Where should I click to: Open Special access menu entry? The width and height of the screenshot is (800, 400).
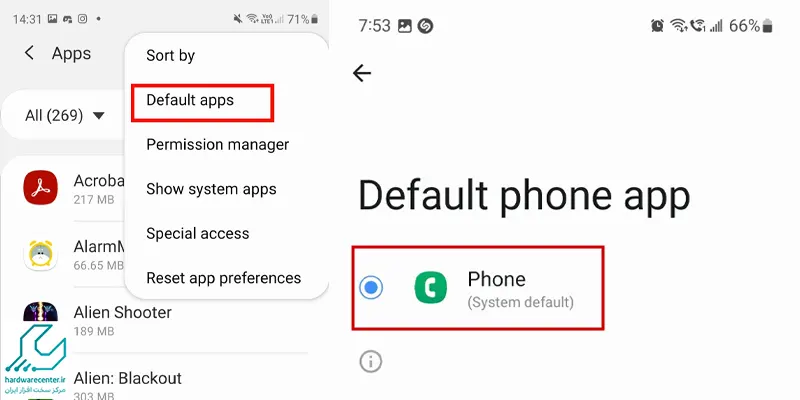197,233
